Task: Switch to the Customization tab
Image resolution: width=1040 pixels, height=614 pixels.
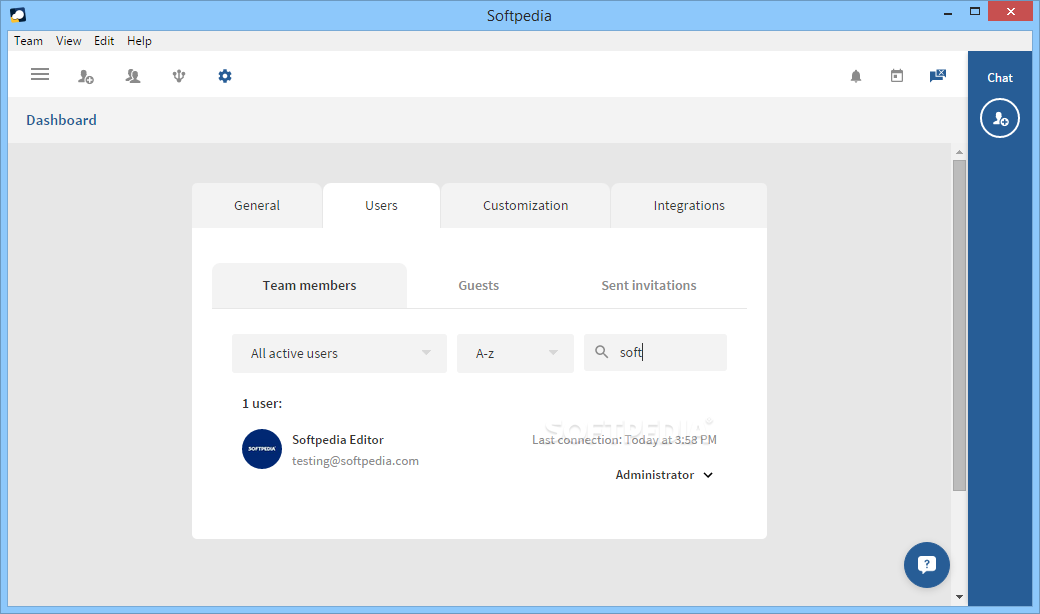Action: coord(525,206)
